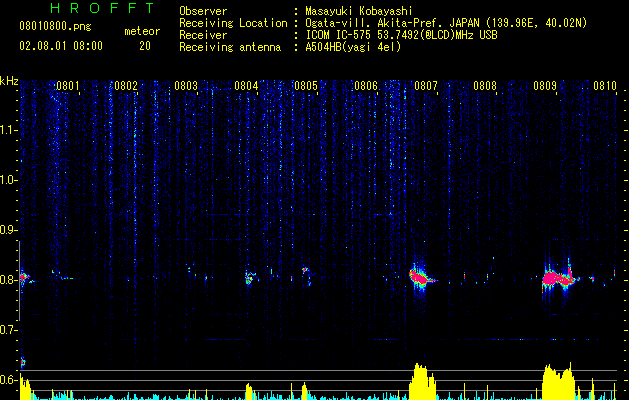Click the 0801 time marker
The height and width of the screenshot is (400, 629).
(68, 86)
